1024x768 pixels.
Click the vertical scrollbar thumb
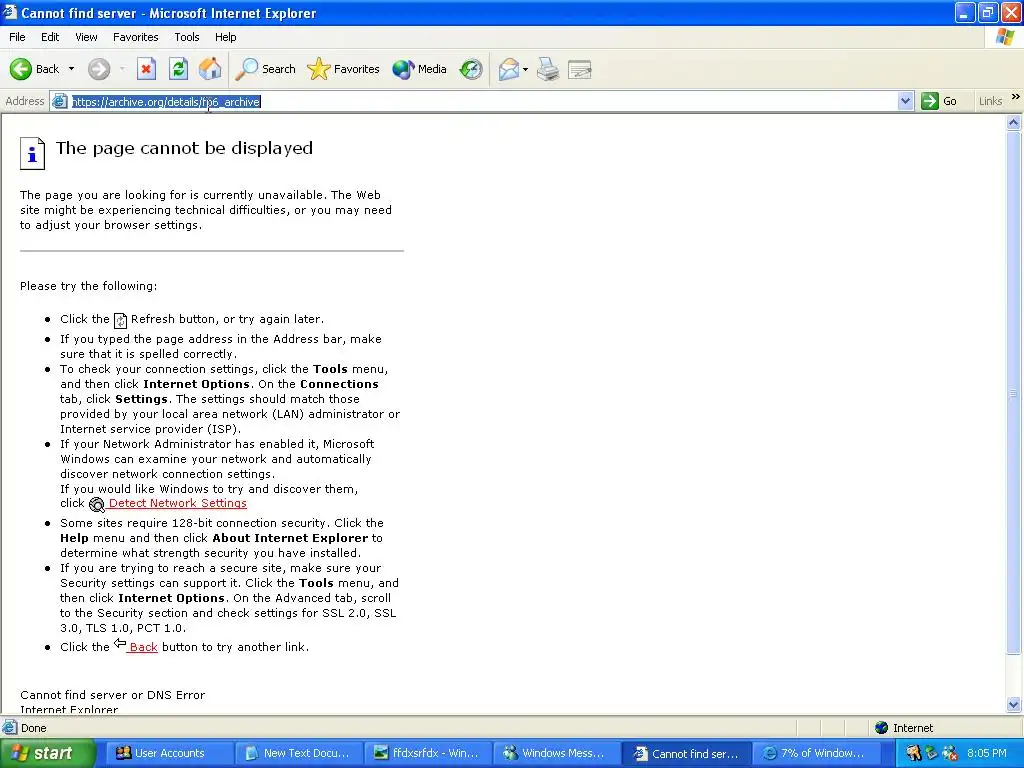pyautogui.click(x=1014, y=392)
